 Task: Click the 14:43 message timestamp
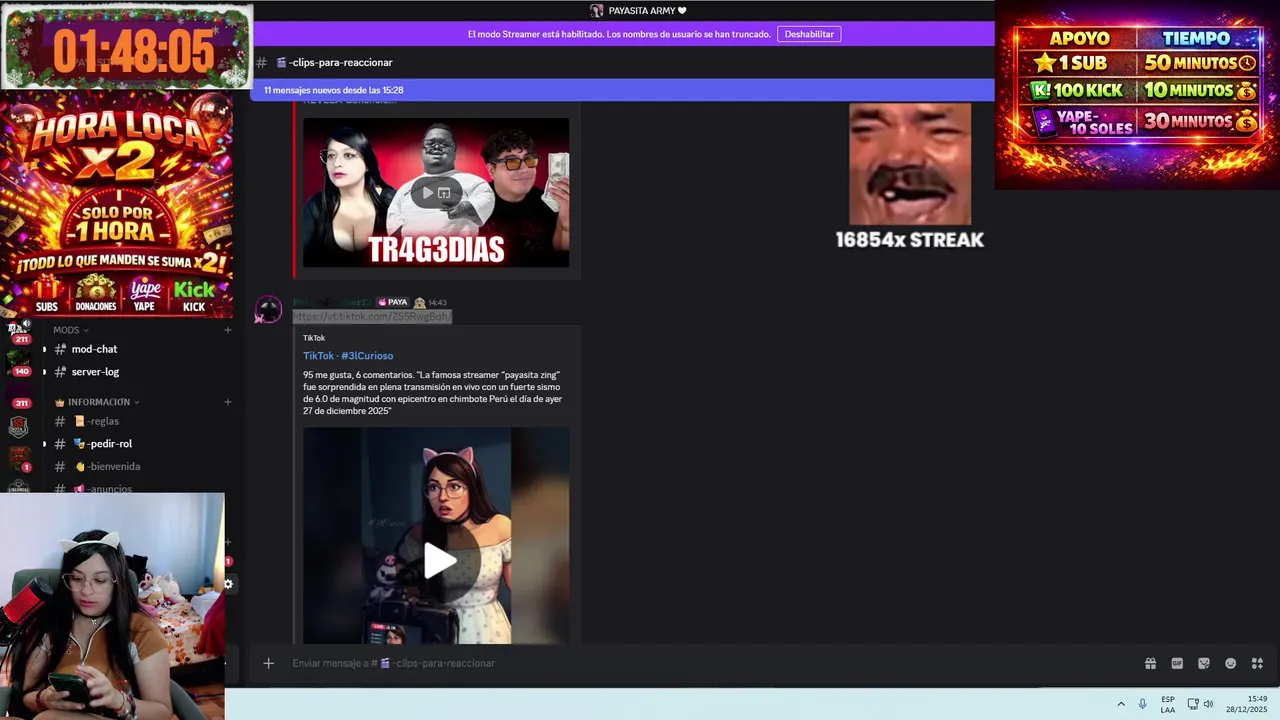[x=437, y=302]
